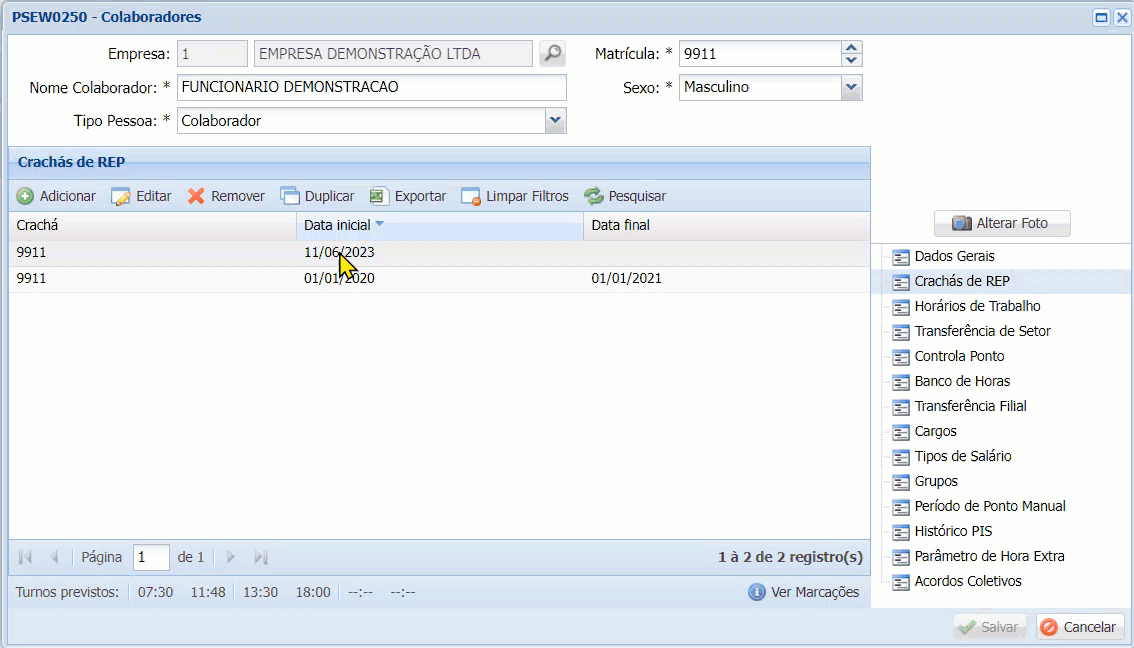This screenshot has height=648, width=1134.
Task: Click the Adicionar icon to add a crachá
Action: tap(27, 196)
